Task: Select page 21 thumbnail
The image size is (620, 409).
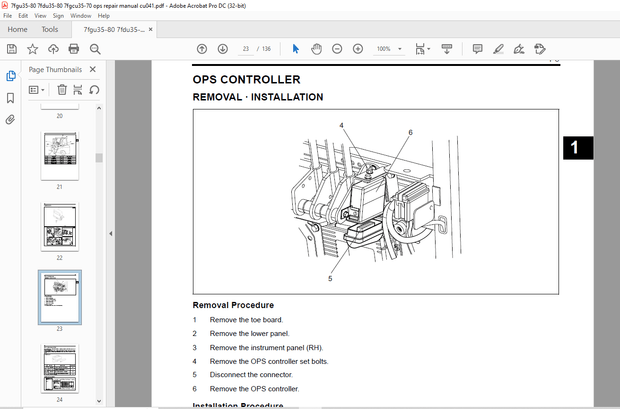Action: pyautogui.click(x=60, y=156)
